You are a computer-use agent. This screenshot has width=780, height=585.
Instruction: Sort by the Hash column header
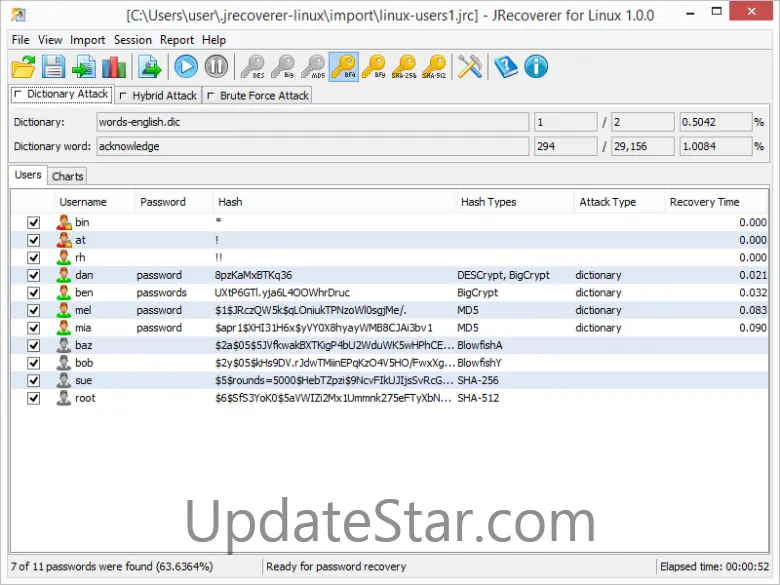334,202
